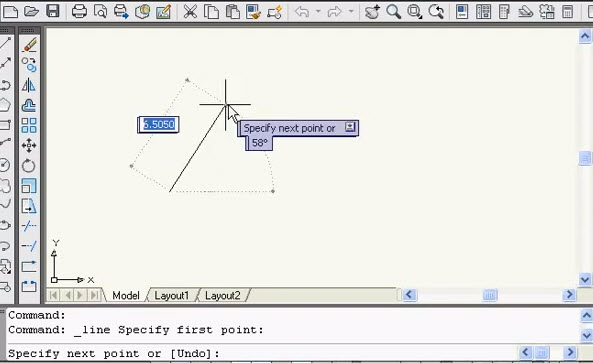This screenshot has width=593, height=363.
Task: Save the drawing with floppy disk icon
Action: coord(53,11)
